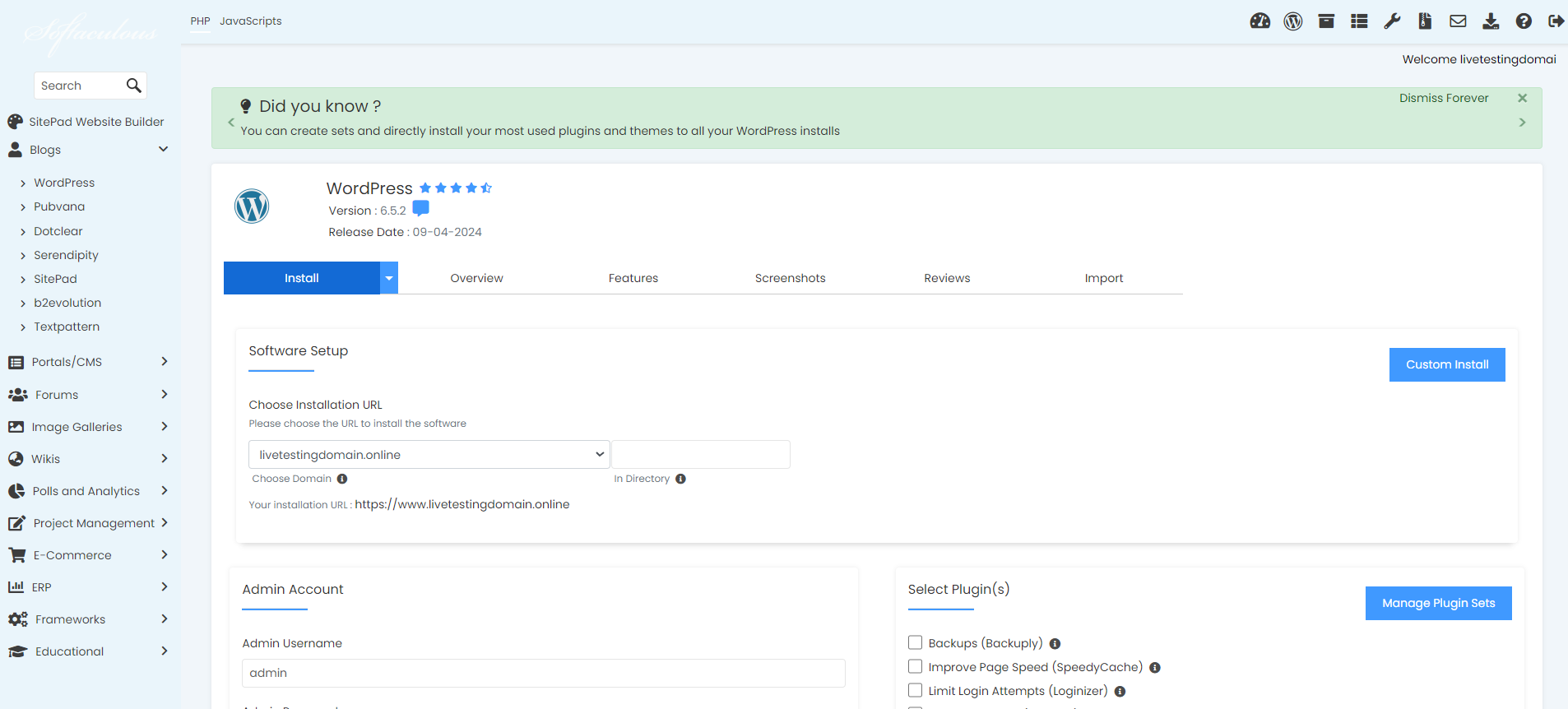Image resolution: width=1568 pixels, height=709 pixels.
Task: Close the Did you know banner
Action: click(1522, 98)
